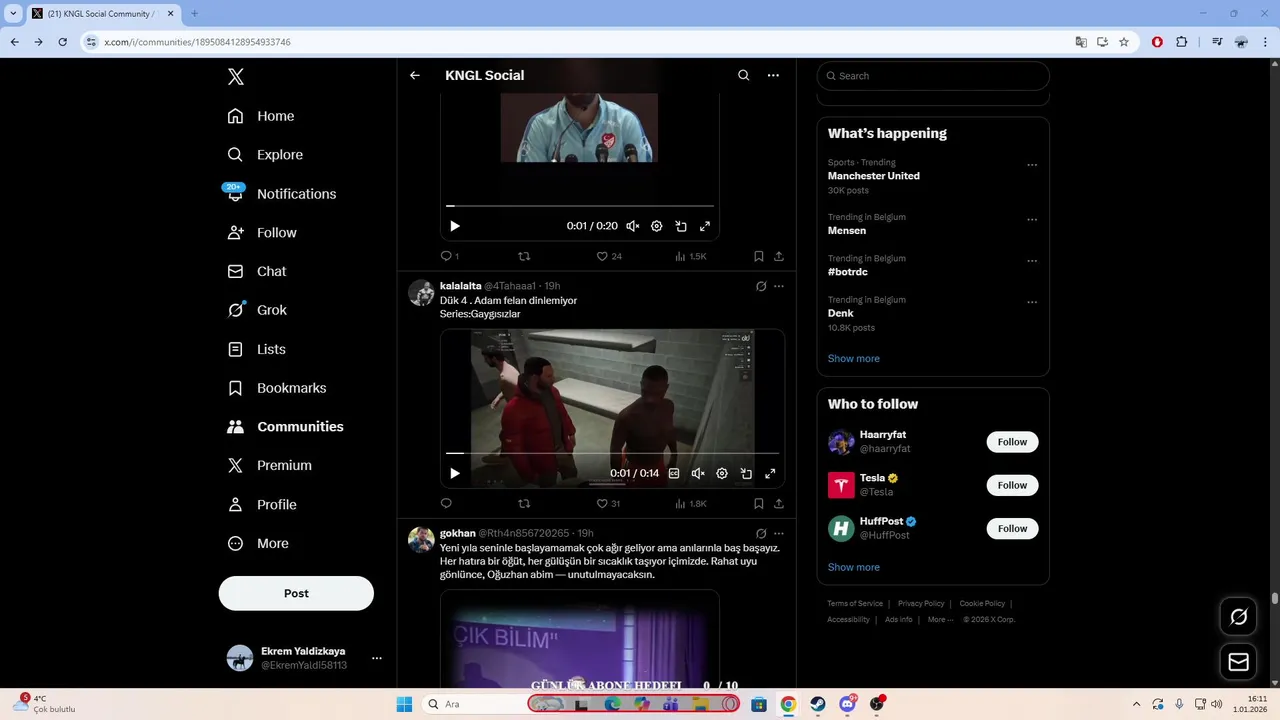Screen dimensions: 1280x720
Task: Follow Tesla
Action: click(1012, 485)
